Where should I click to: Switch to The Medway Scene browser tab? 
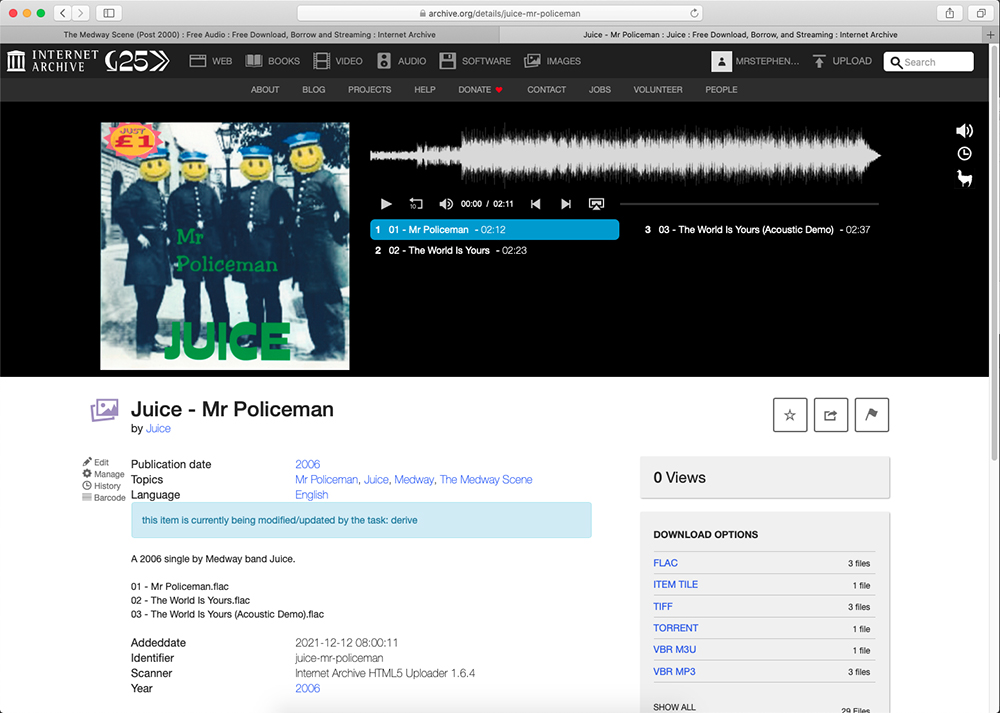[249, 35]
